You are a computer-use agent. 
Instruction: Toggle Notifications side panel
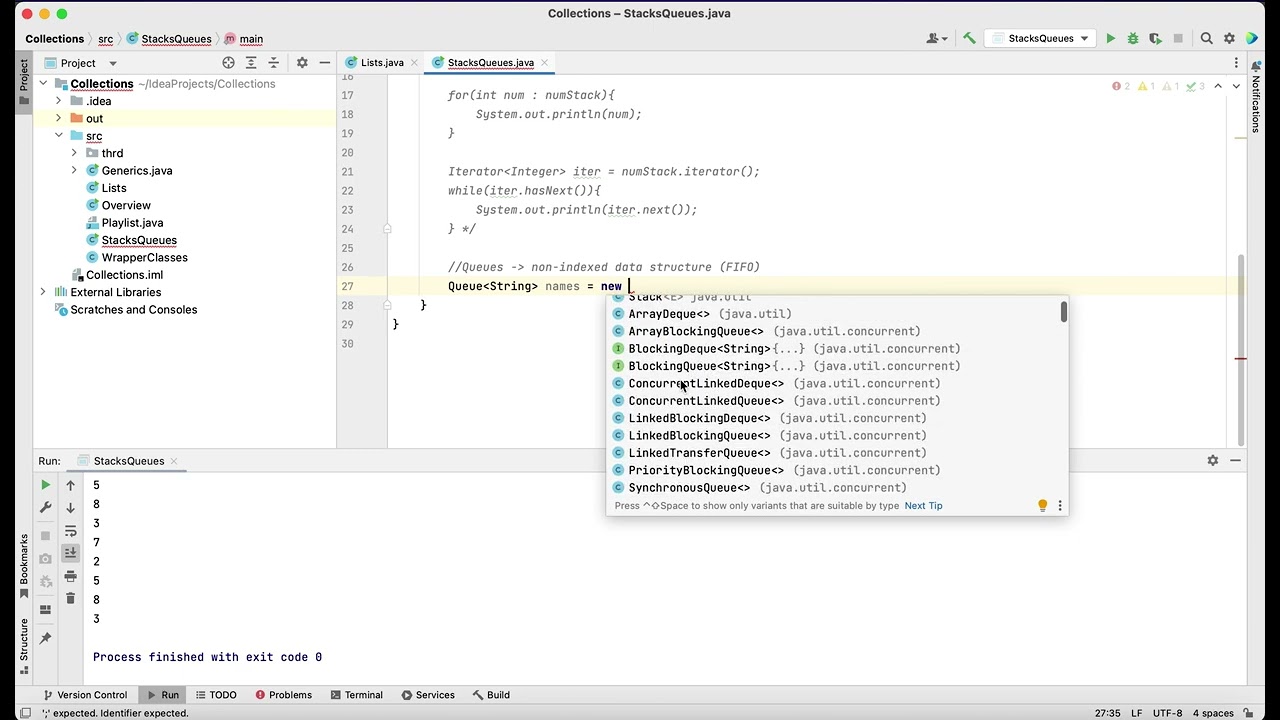(x=1256, y=95)
